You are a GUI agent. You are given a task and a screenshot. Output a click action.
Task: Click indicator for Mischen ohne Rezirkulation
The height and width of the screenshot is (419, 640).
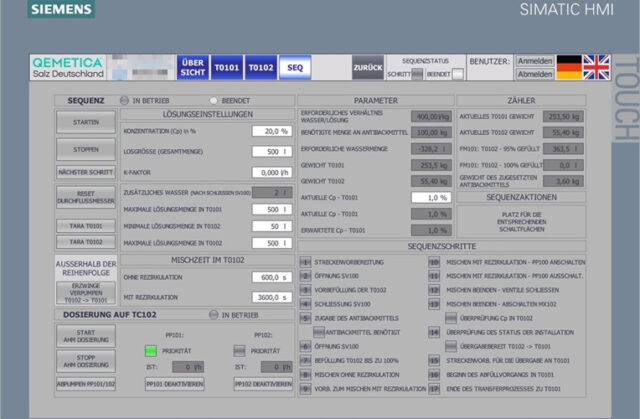coord(305,374)
